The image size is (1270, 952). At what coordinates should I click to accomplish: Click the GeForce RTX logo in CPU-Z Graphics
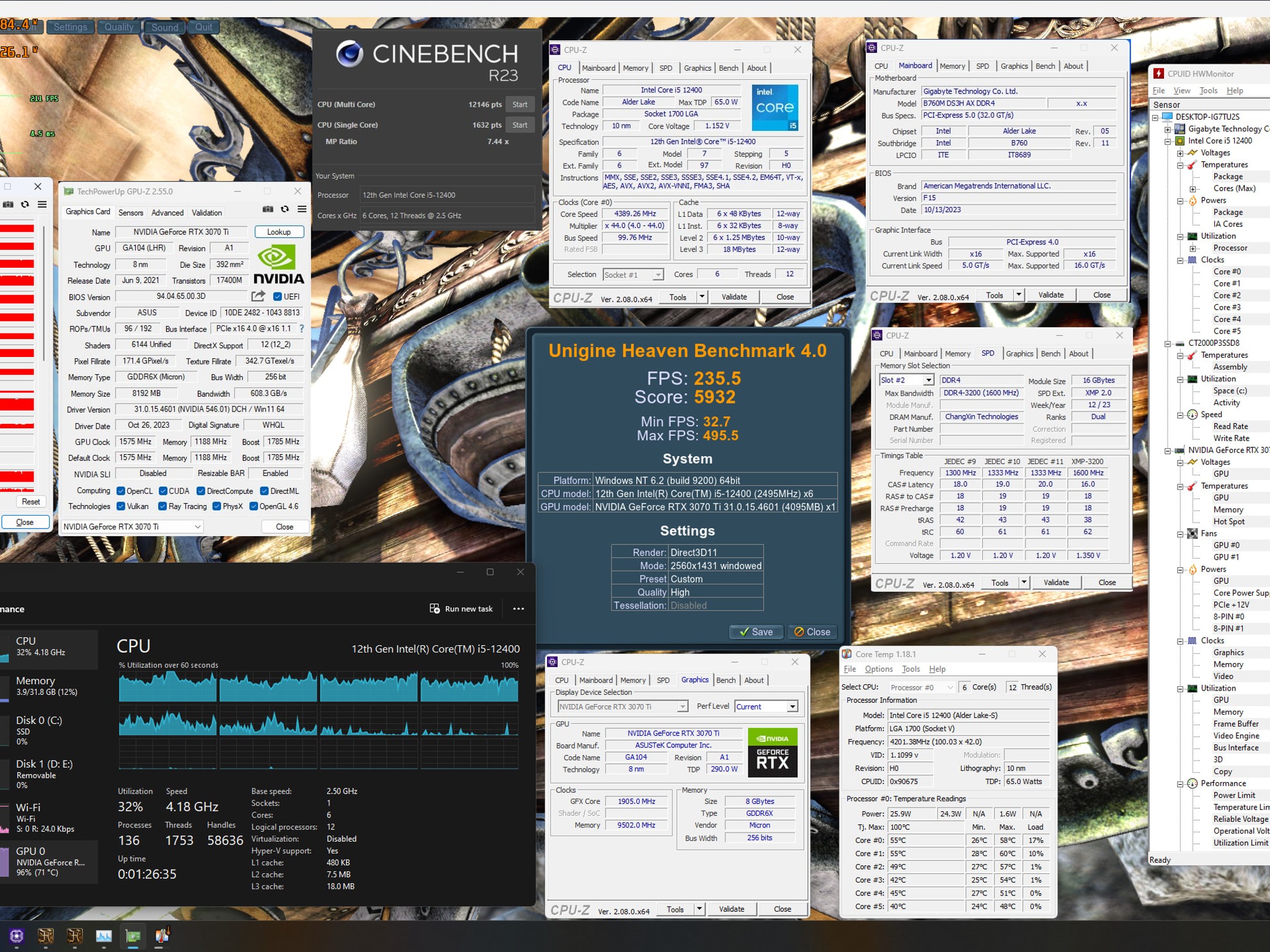point(773,752)
